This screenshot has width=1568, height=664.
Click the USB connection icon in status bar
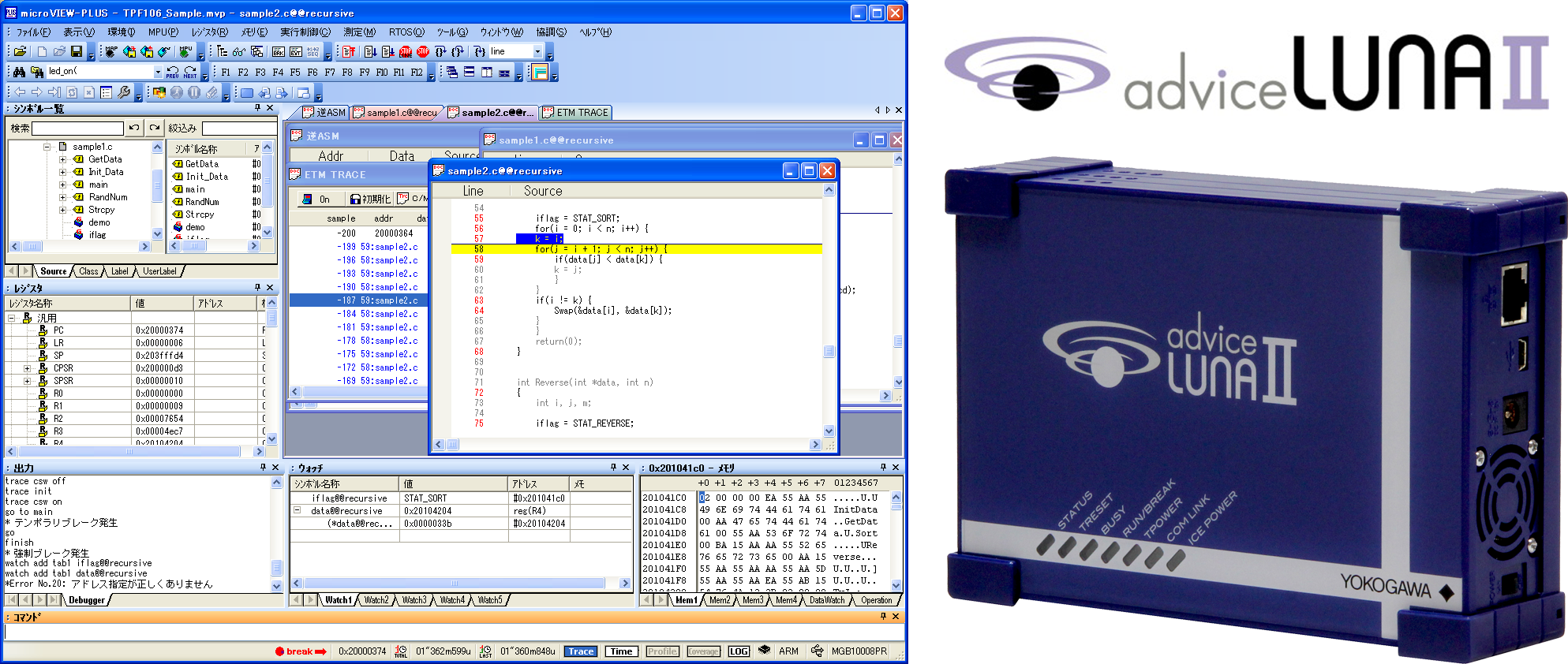[818, 651]
